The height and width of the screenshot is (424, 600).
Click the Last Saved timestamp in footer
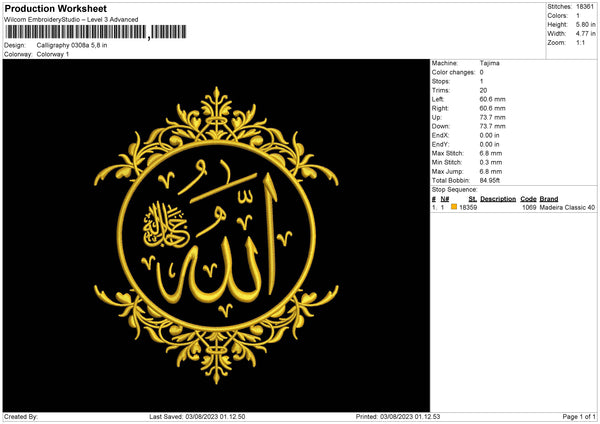pos(197,417)
